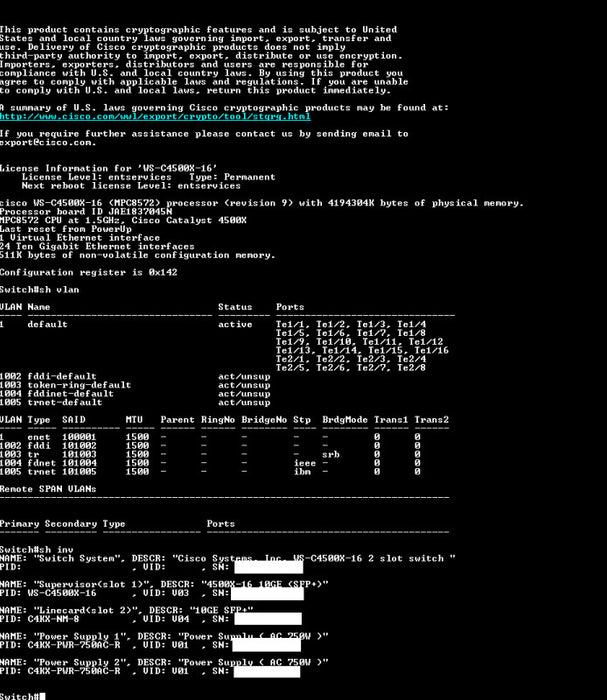Click the 'fddi-default' VLAN name

click(x=62, y=376)
